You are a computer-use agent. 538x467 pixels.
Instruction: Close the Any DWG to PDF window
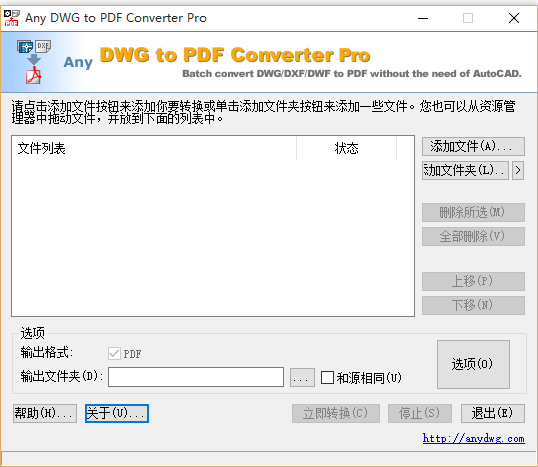(514, 18)
